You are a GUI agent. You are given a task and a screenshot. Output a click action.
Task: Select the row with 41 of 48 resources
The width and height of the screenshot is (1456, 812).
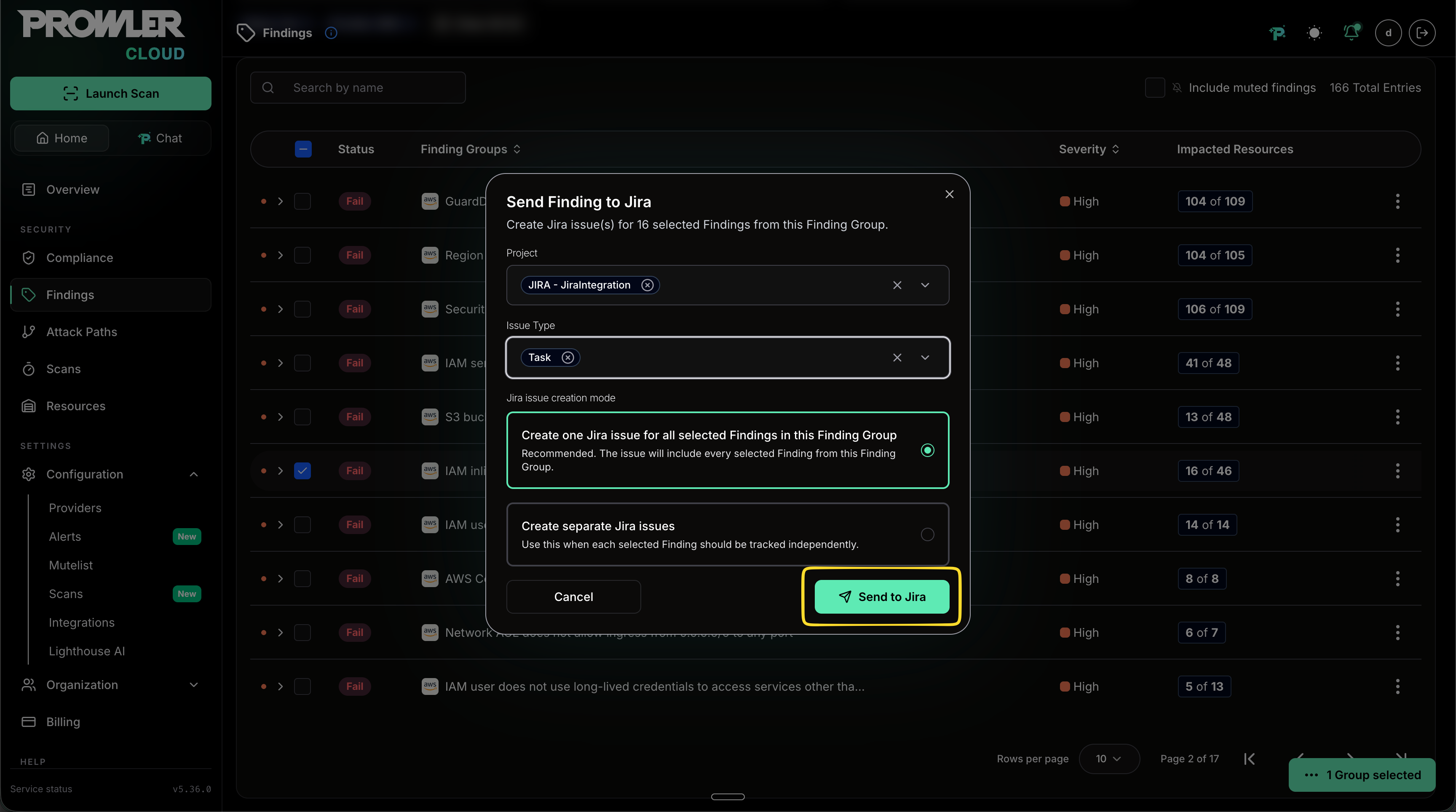(302, 363)
